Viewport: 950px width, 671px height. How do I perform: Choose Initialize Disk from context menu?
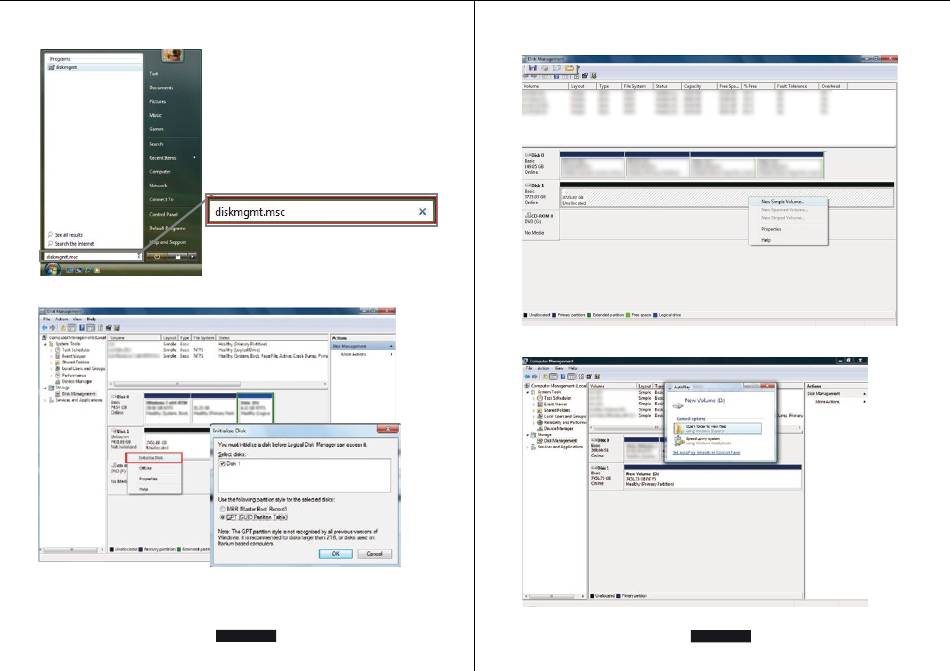pyautogui.click(x=153, y=456)
